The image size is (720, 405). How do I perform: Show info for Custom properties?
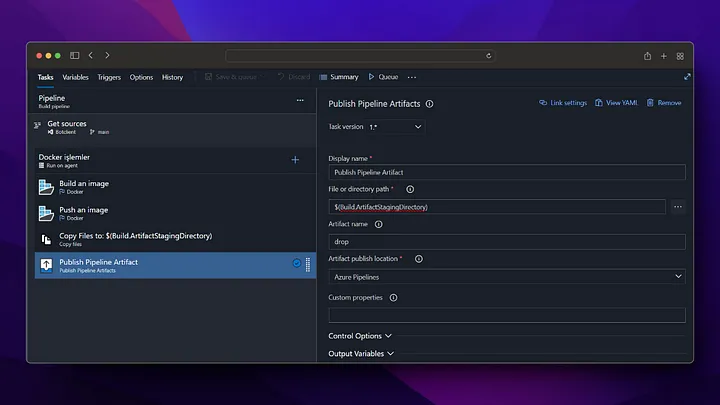(x=394, y=298)
